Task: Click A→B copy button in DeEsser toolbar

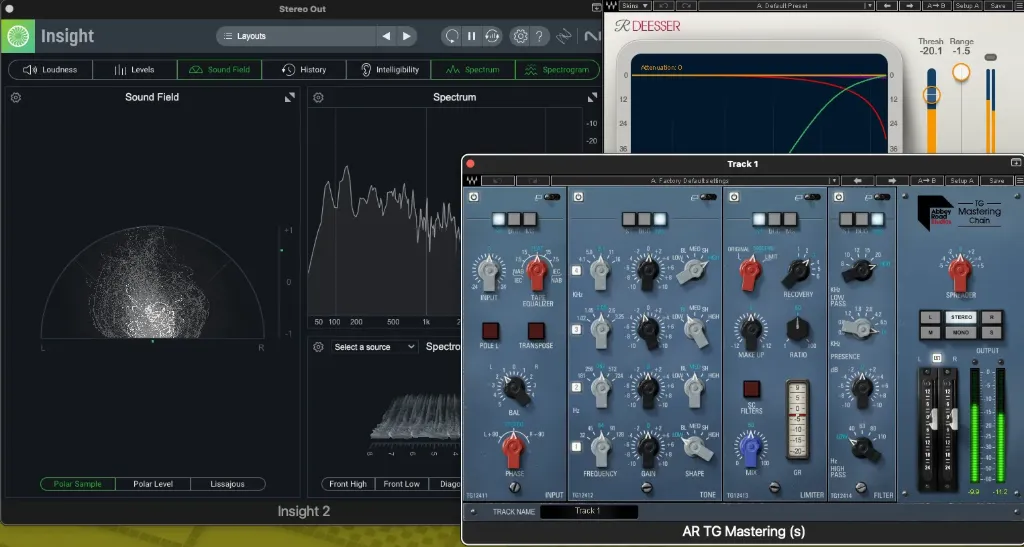Action: 935,6
